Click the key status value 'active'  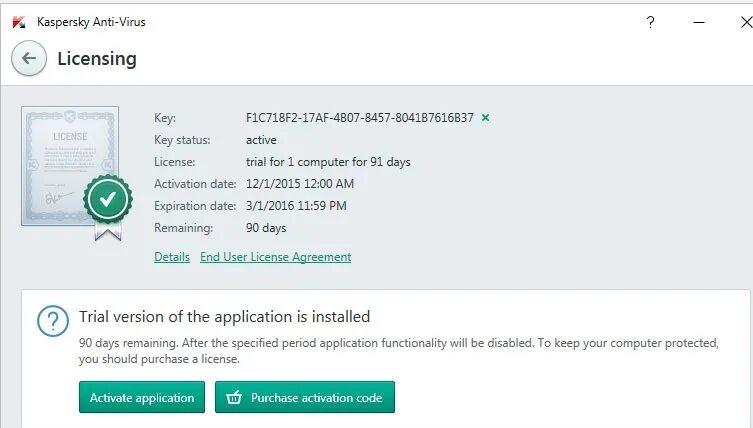click(x=261, y=140)
